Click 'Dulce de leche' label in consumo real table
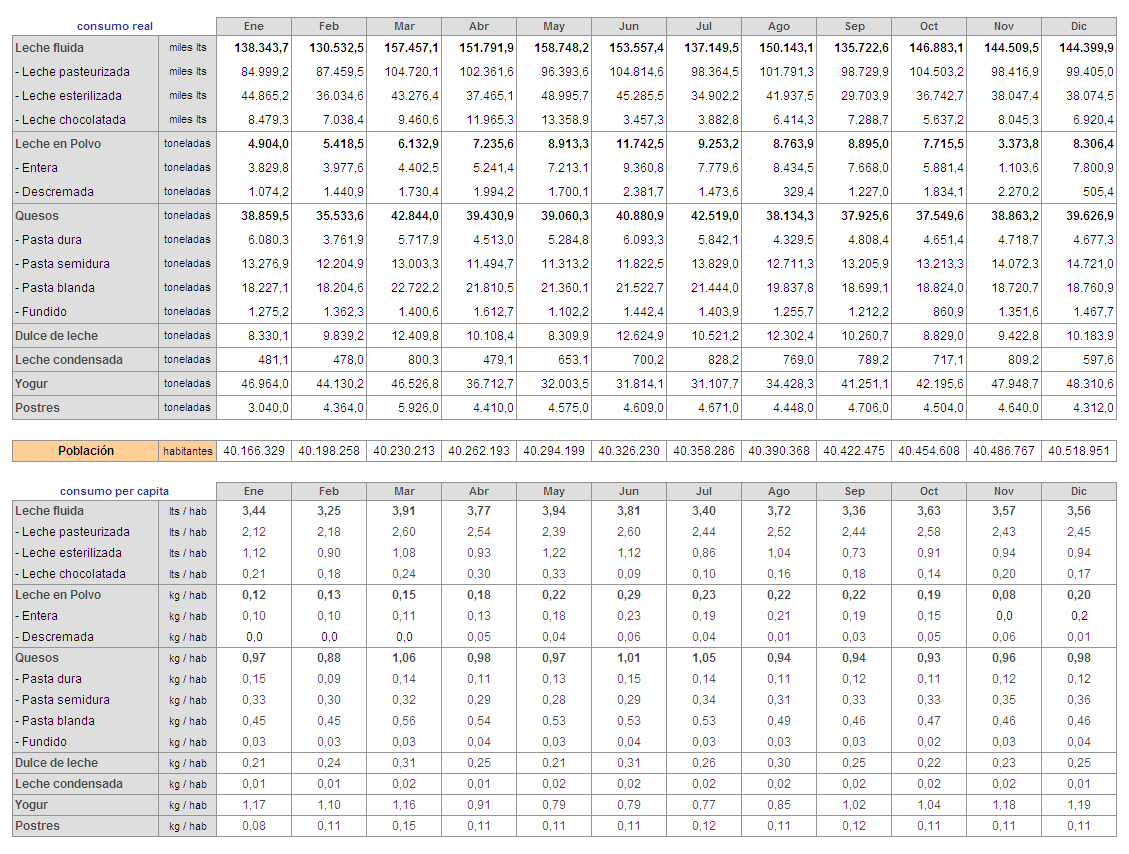 click(x=56, y=336)
